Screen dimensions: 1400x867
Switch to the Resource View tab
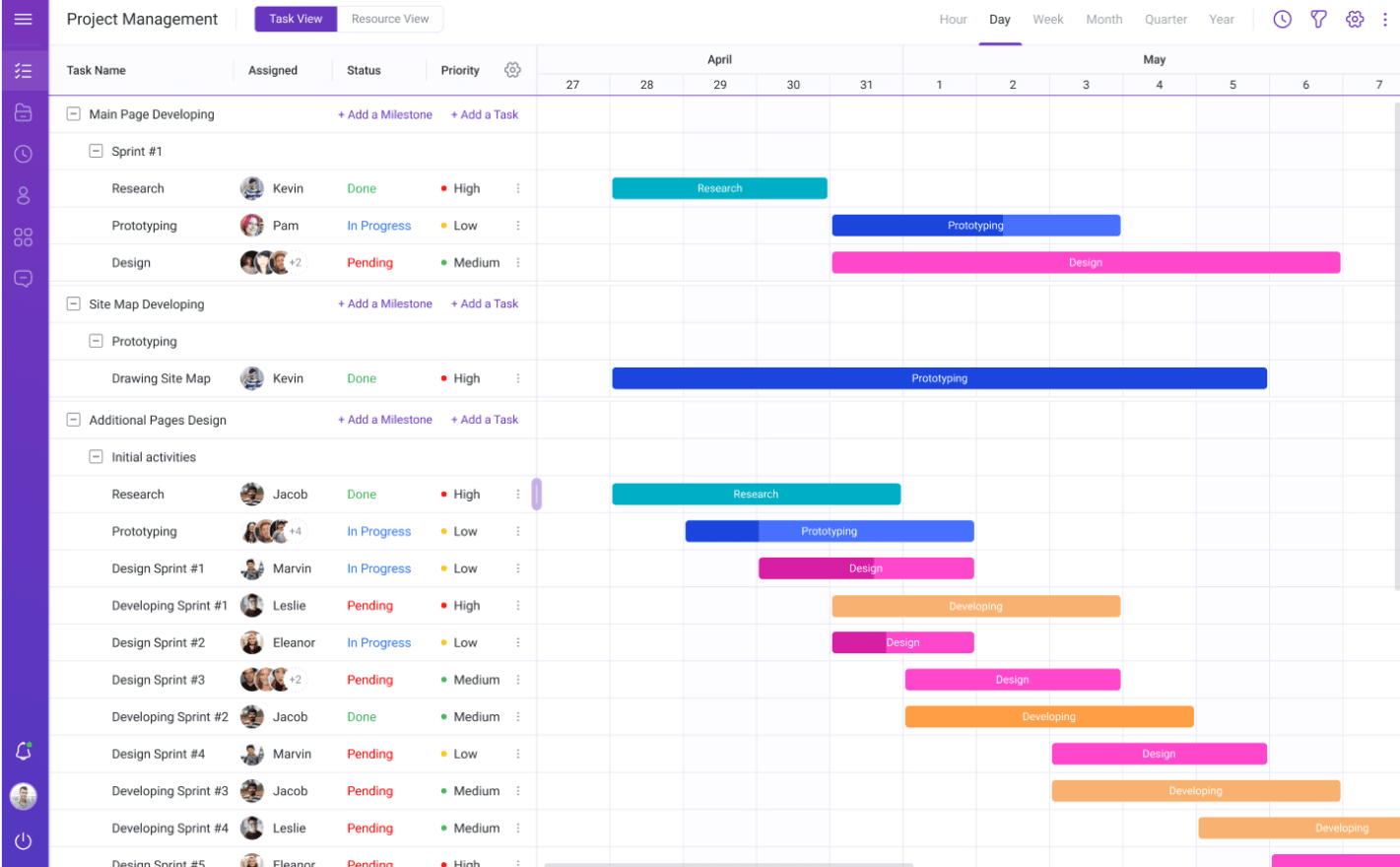point(390,18)
